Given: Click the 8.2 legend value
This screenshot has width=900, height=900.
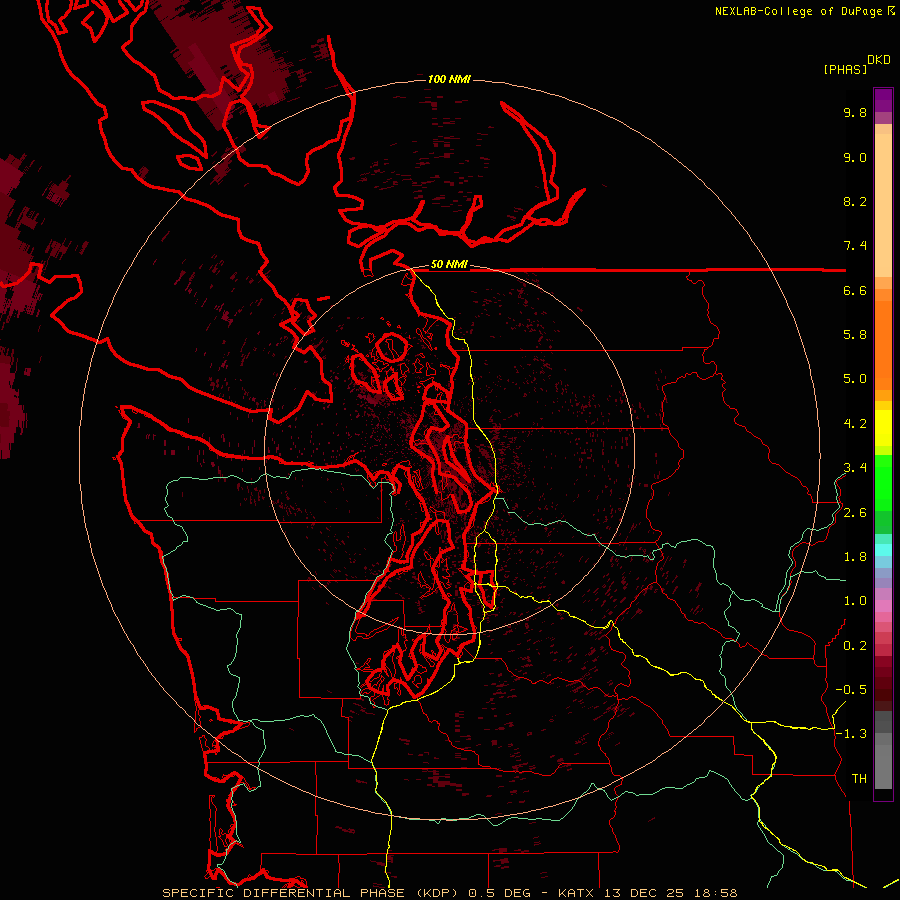Looking at the screenshot, I should [x=855, y=201].
